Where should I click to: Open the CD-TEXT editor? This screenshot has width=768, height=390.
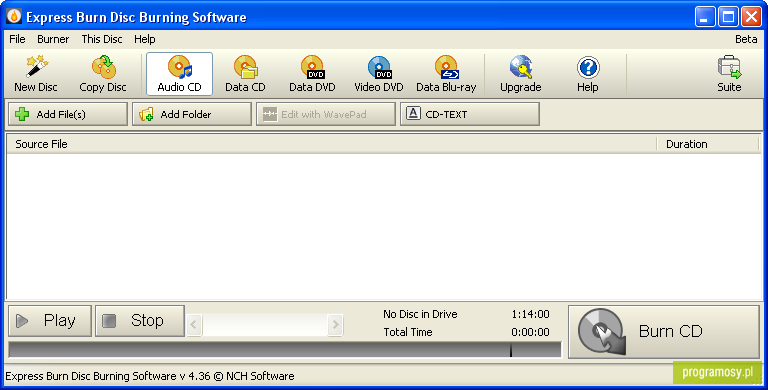pos(470,114)
